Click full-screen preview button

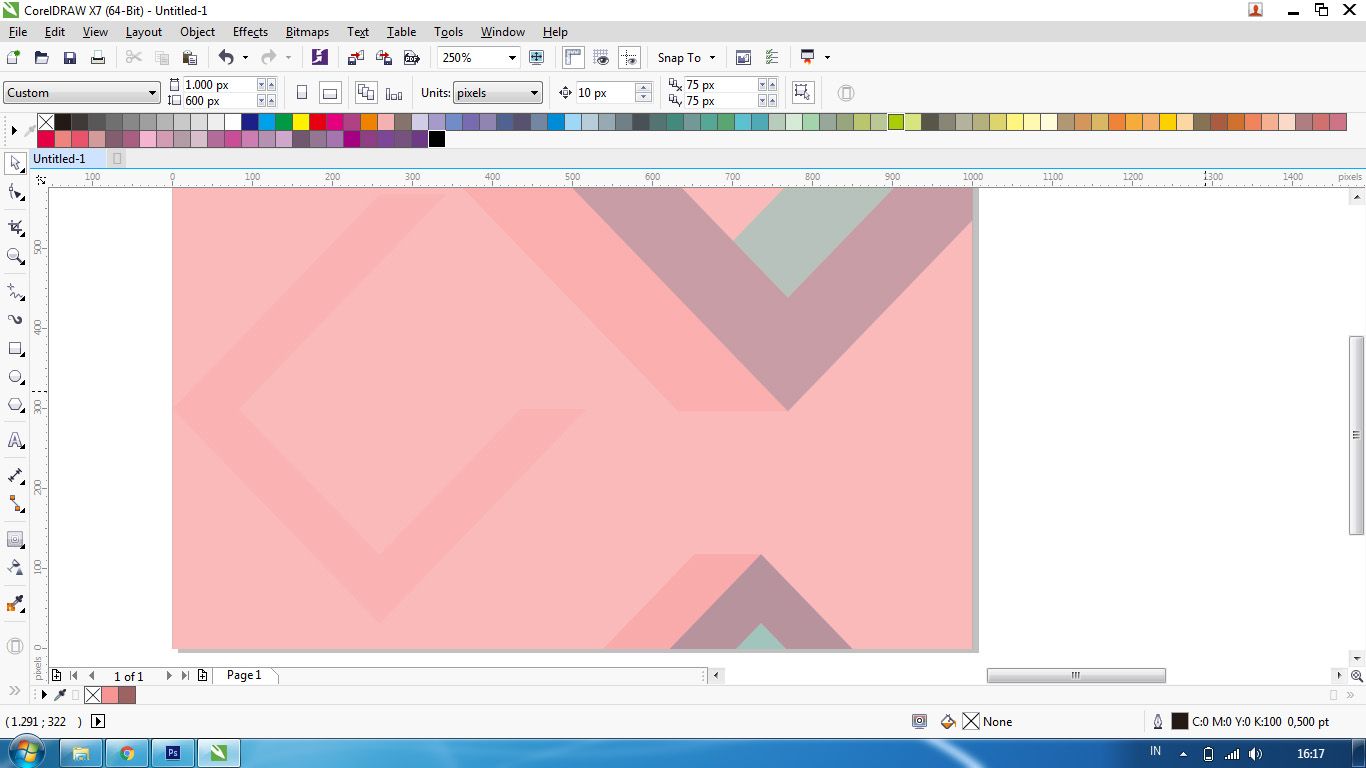536,58
